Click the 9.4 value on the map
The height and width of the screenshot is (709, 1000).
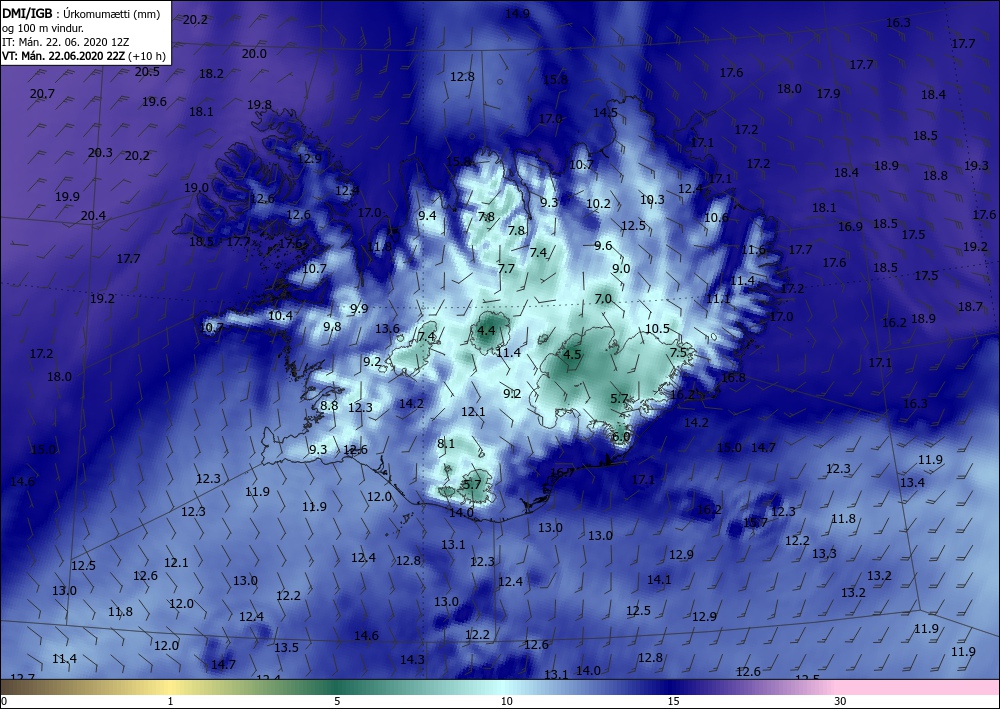pos(427,215)
